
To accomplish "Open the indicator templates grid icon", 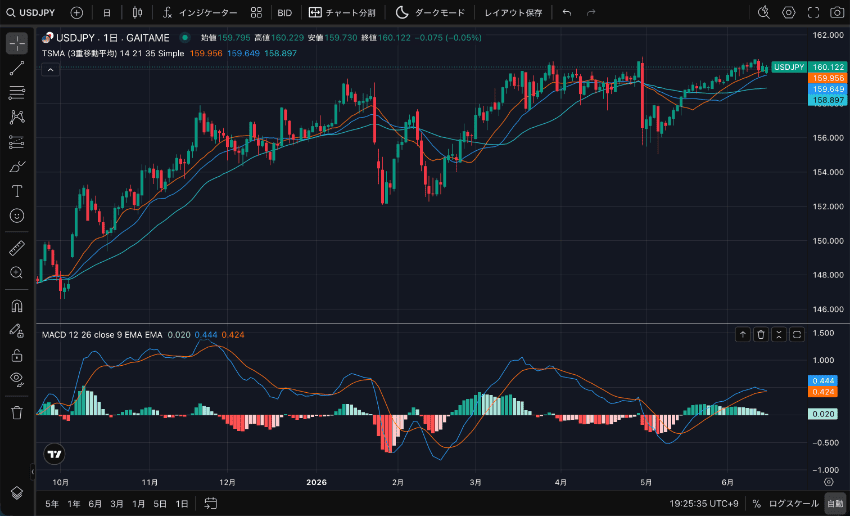I will 256,12.
